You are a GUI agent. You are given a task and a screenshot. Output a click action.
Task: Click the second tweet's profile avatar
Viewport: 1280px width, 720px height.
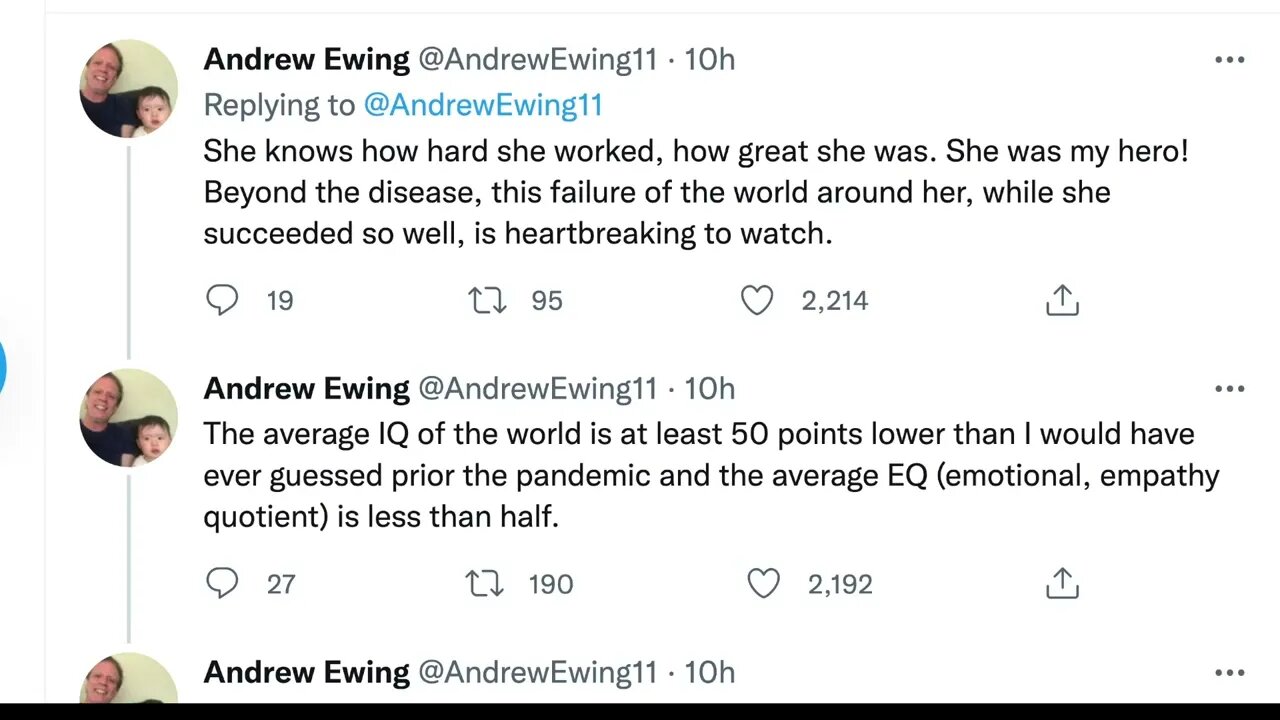click(x=129, y=417)
